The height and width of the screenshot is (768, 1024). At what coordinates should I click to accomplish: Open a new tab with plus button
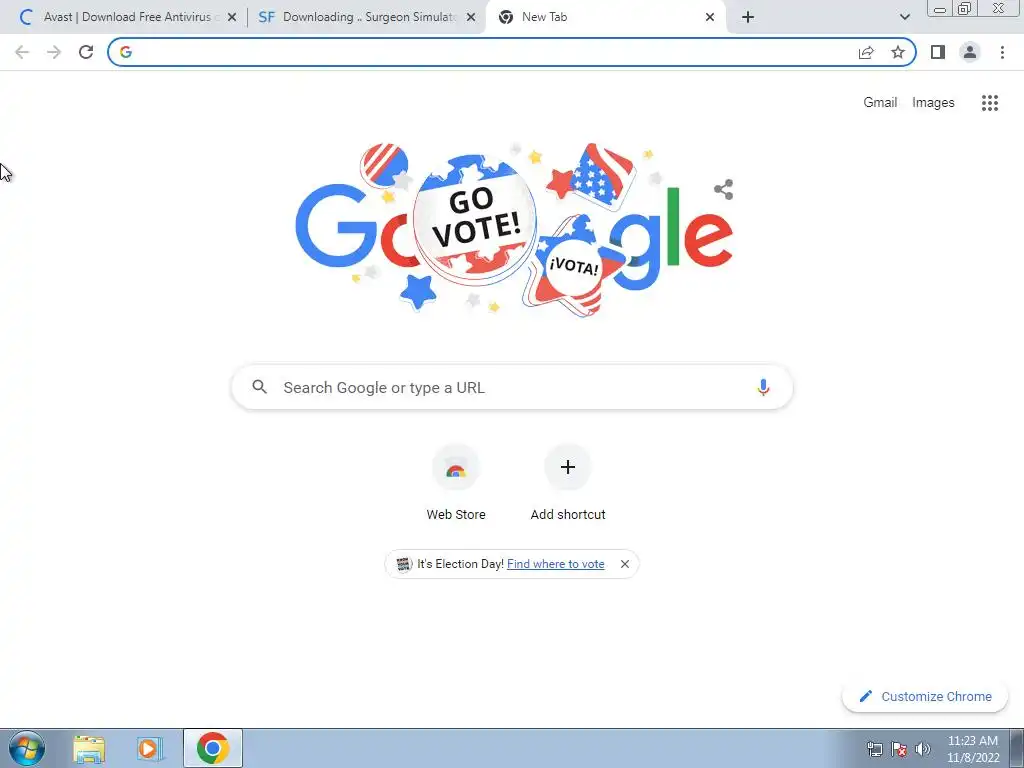[x=748, y=17]
